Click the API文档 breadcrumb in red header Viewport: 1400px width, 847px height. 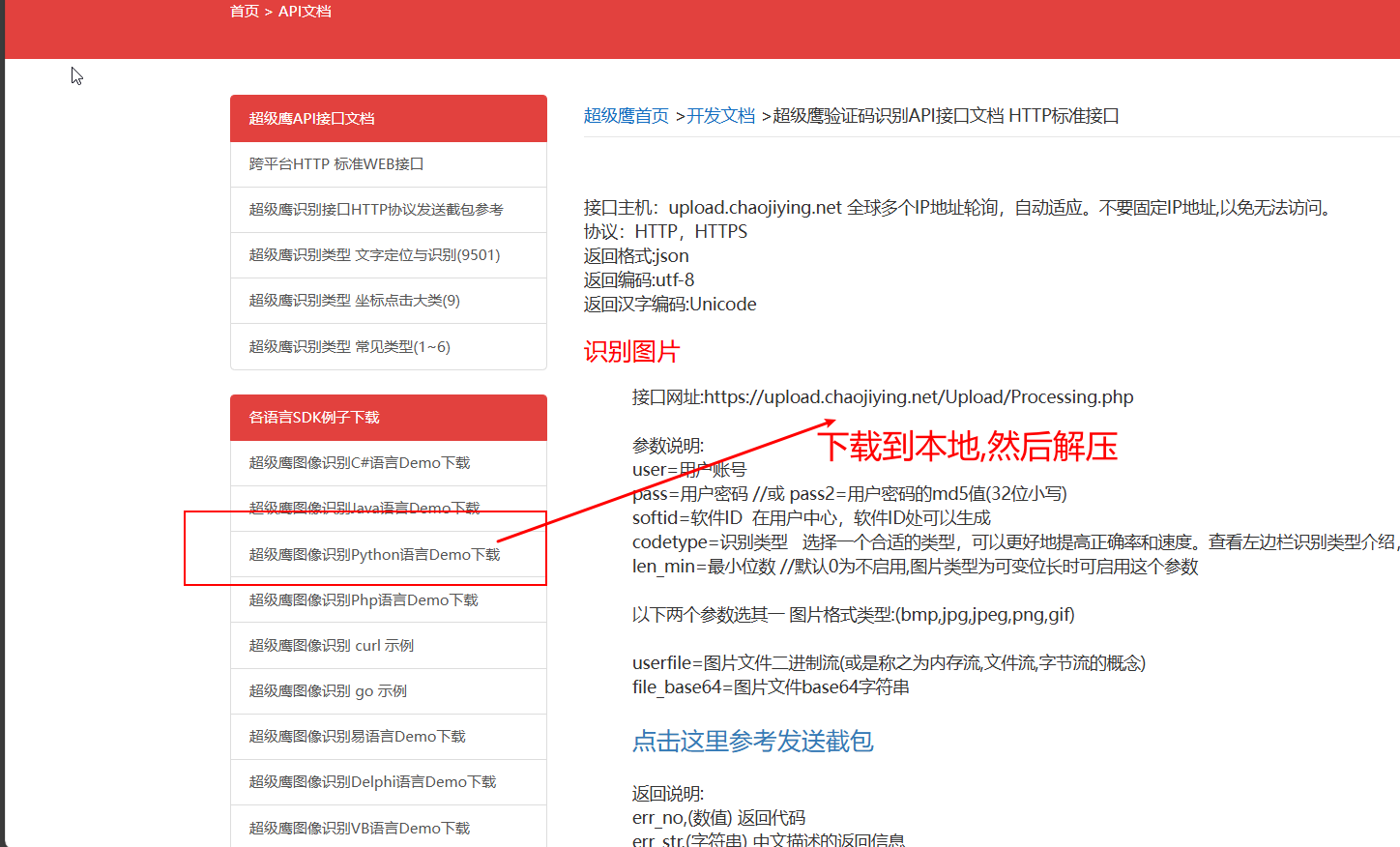click(x=305, y=12)
